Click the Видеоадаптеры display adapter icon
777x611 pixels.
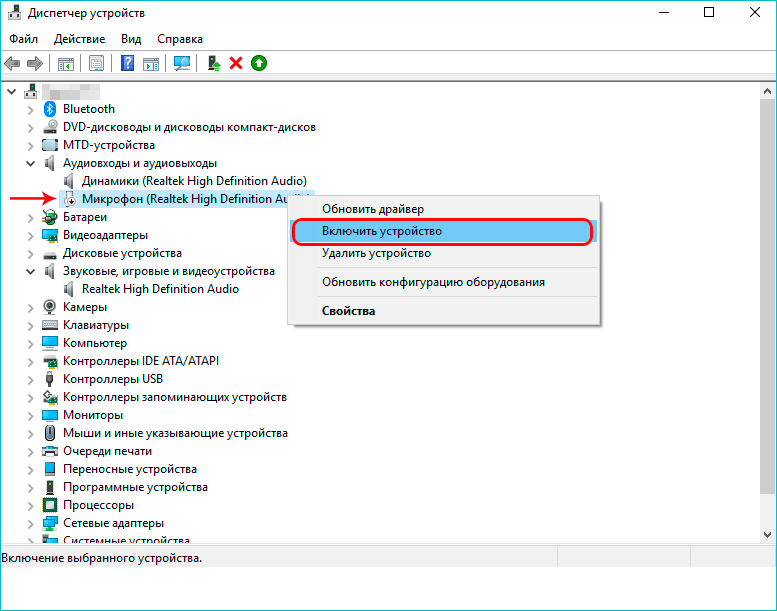pos(50,235)
